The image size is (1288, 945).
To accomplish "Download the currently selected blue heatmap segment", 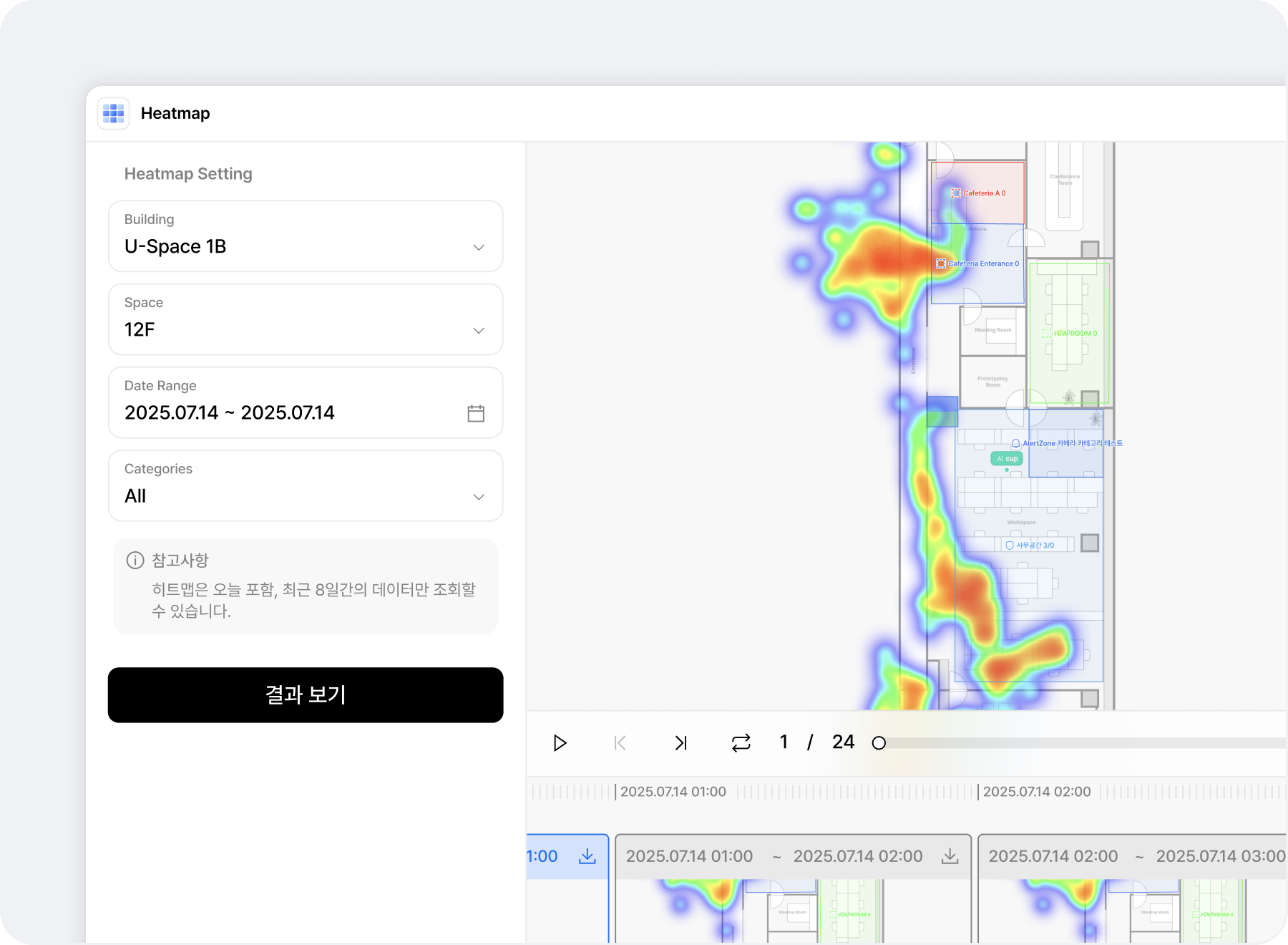I will (x=587, y=856).
